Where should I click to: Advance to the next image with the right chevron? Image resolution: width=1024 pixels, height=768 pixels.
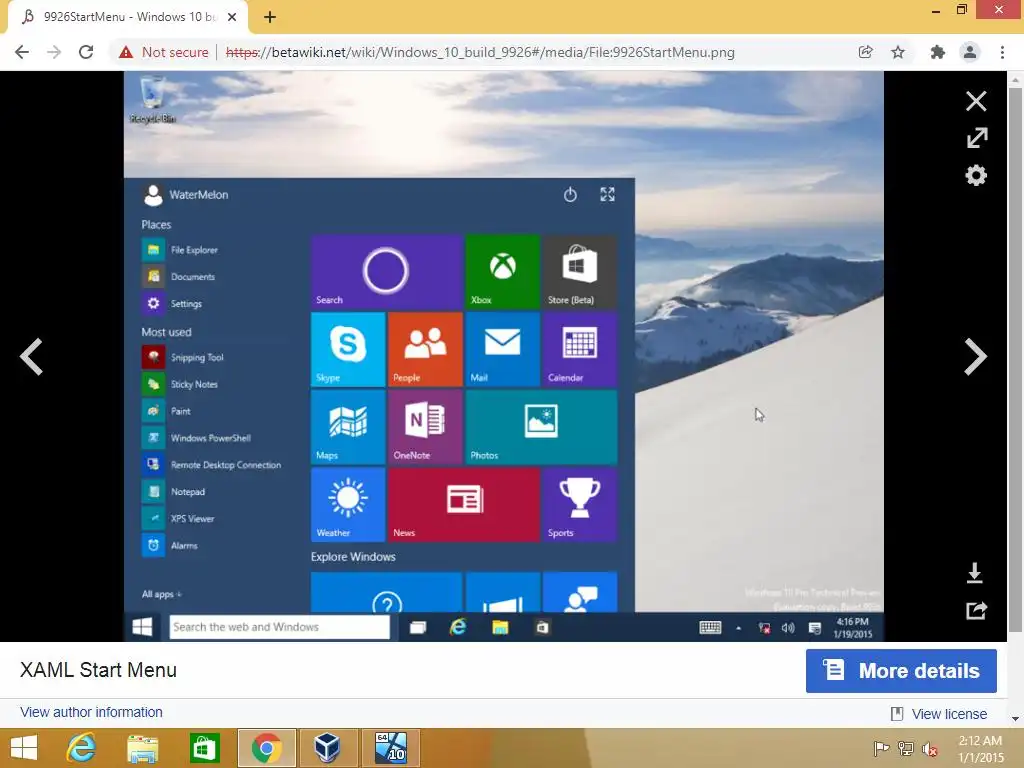(975, 357)
